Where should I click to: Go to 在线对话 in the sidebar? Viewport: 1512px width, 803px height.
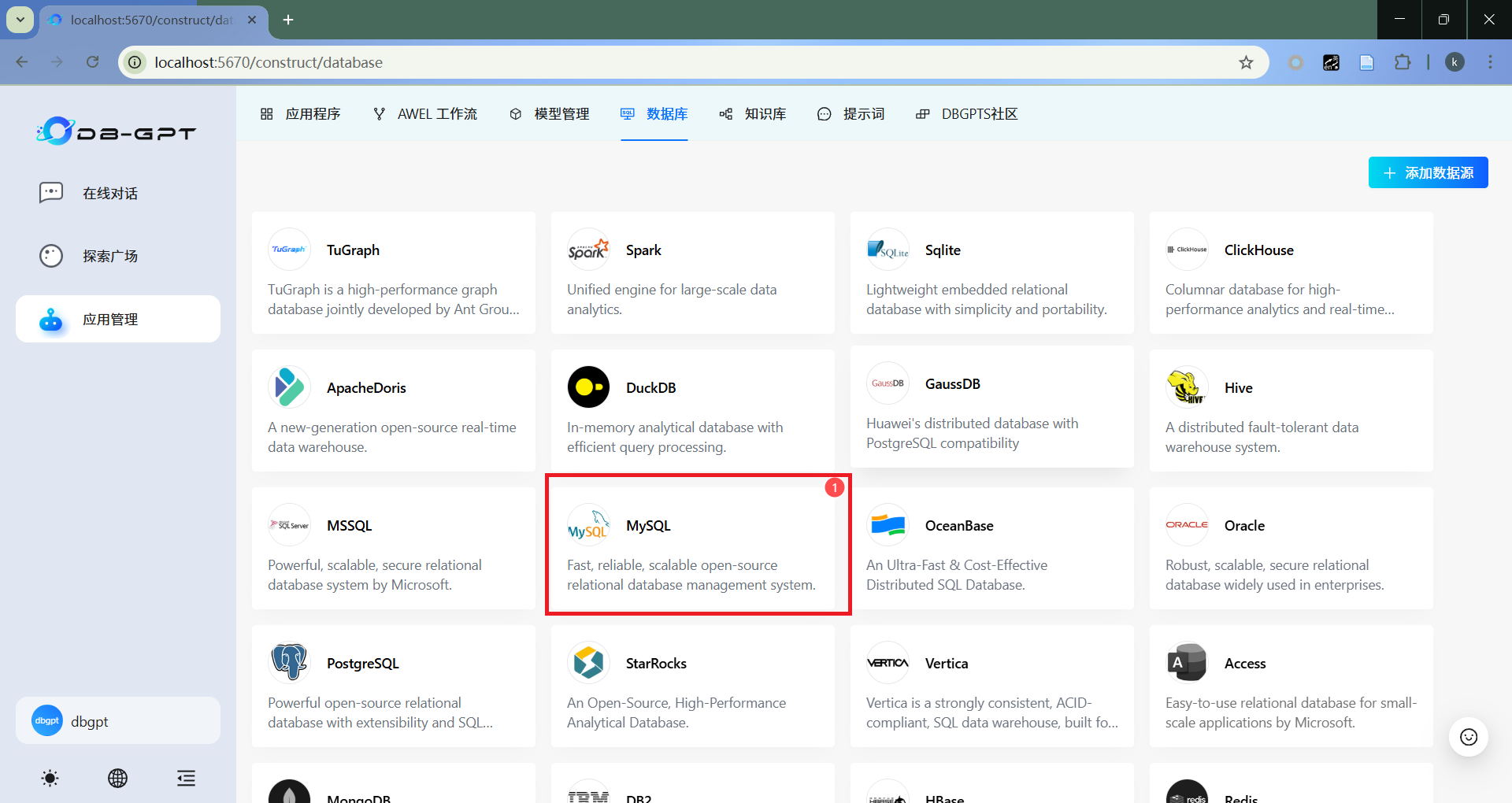tap(110, 194)
